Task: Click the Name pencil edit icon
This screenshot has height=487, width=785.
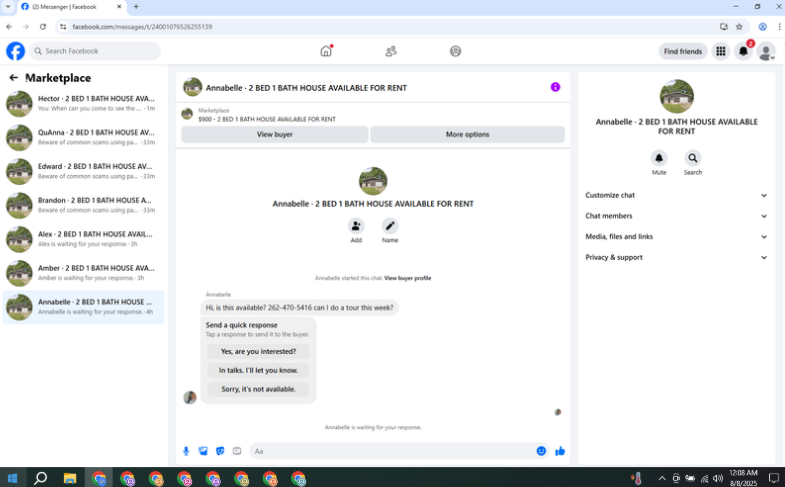Action: (x=389, y=226)
